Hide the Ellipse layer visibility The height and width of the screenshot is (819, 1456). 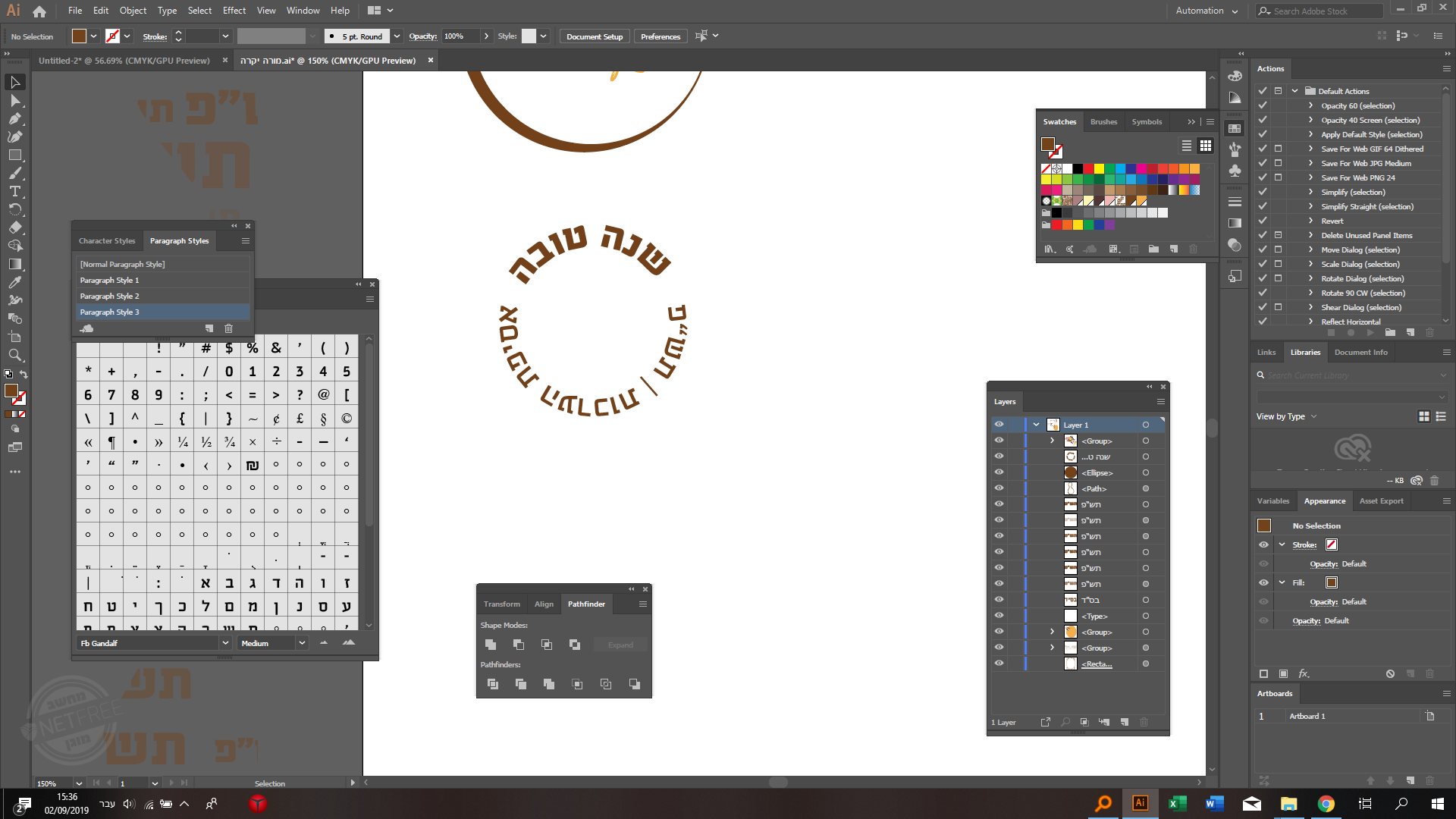click(x=999, y=472)
